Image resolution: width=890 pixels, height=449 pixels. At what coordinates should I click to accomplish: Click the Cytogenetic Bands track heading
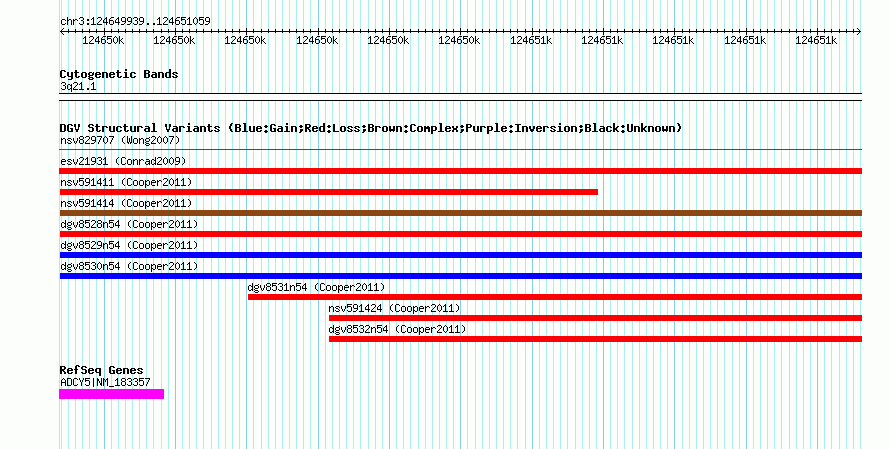119,74
